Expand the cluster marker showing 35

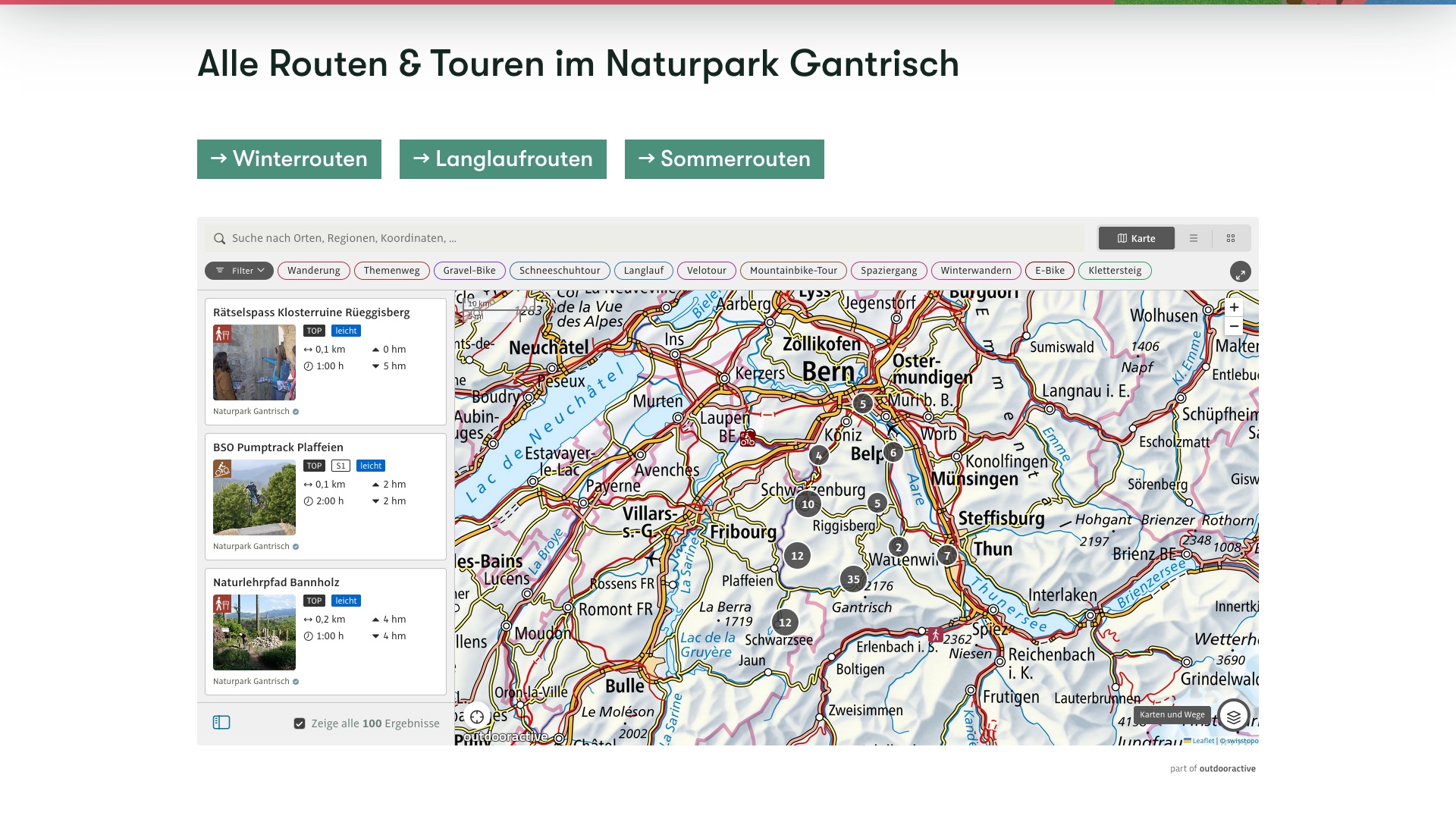[853, 579]
